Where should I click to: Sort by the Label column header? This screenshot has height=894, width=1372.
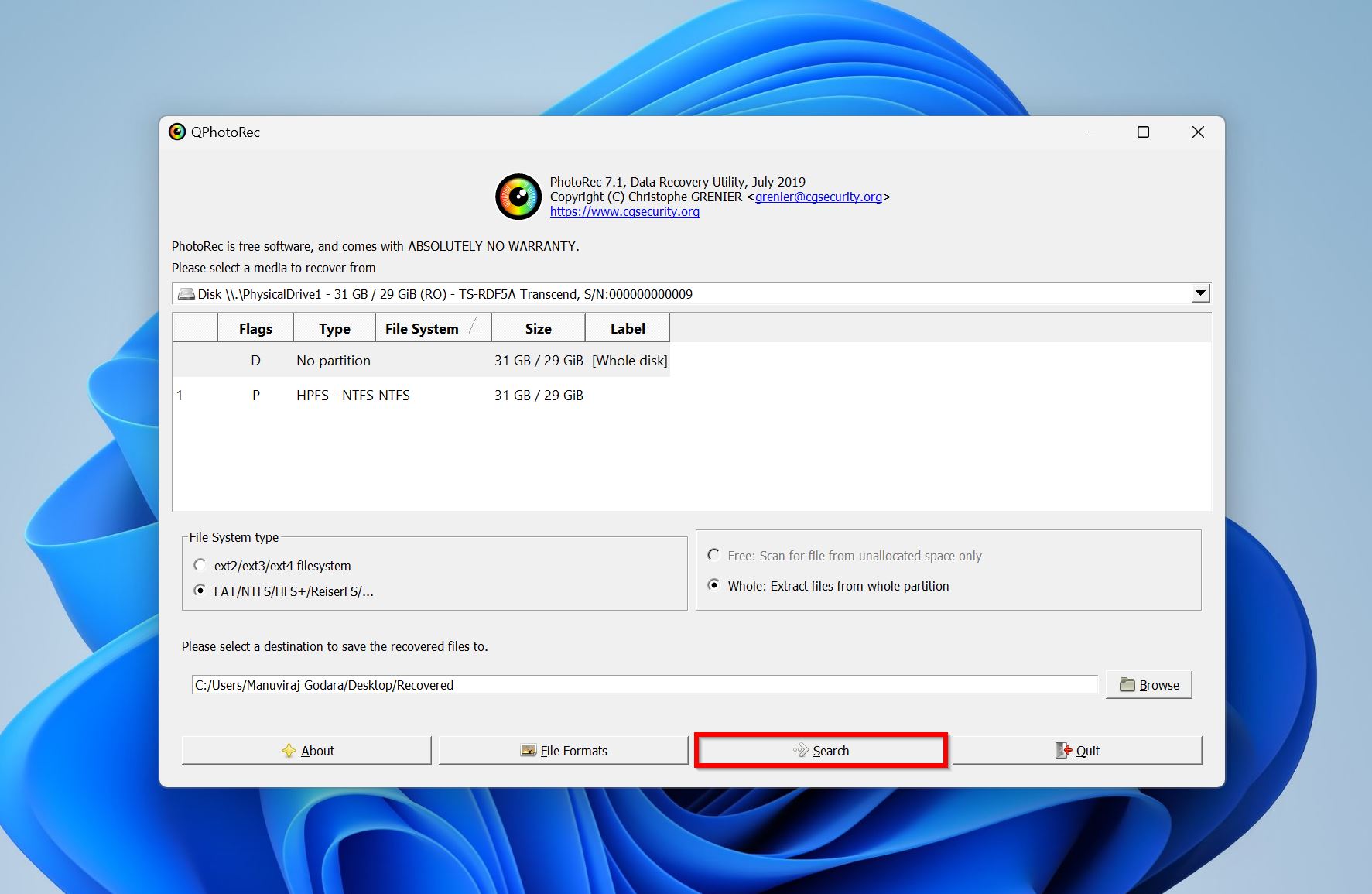(x=627, y=328)
